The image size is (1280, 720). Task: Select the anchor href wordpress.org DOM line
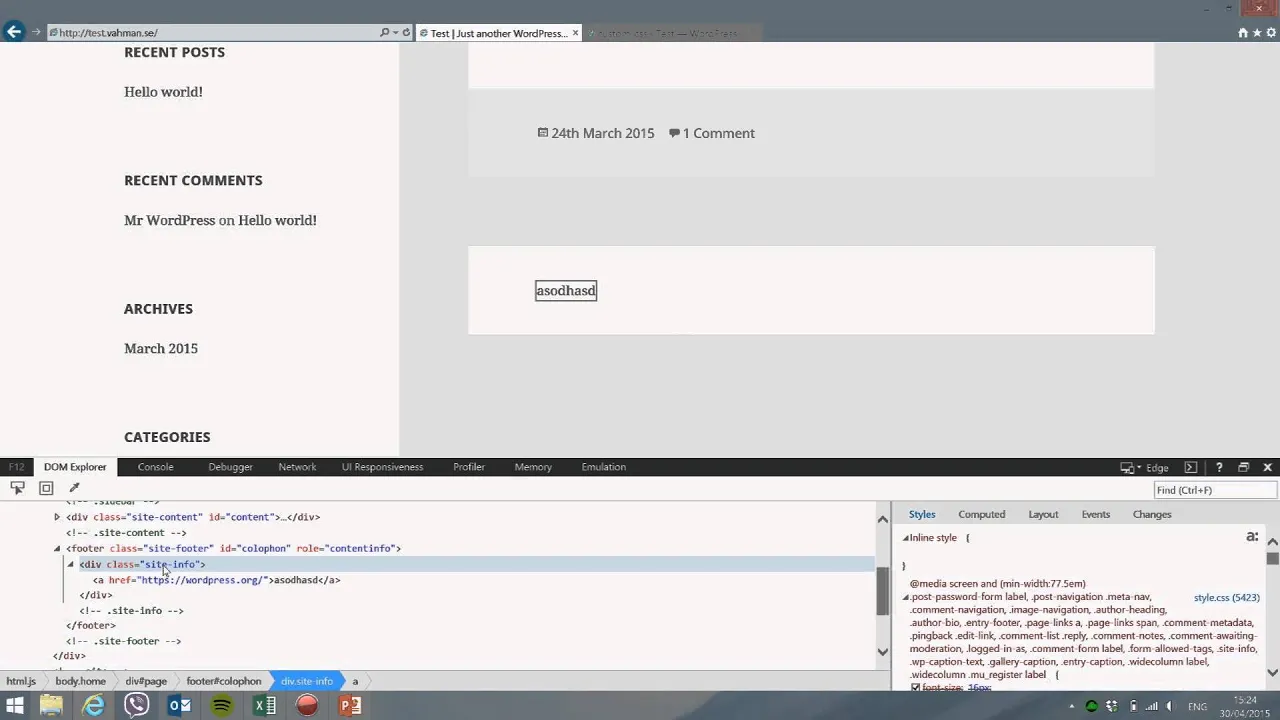tap(217, 580)
